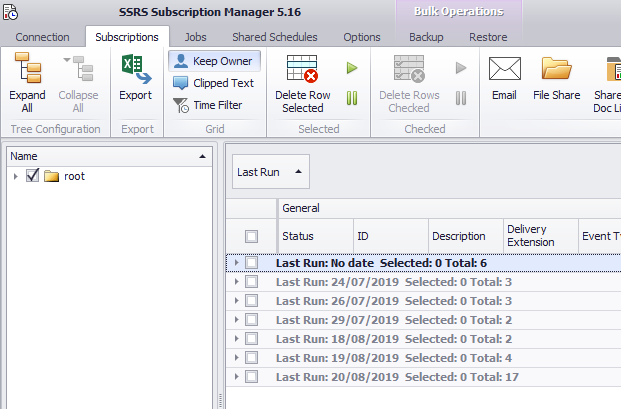Click the General band header
This screenshot has height=409, width=621.
[x=450, y=208]
